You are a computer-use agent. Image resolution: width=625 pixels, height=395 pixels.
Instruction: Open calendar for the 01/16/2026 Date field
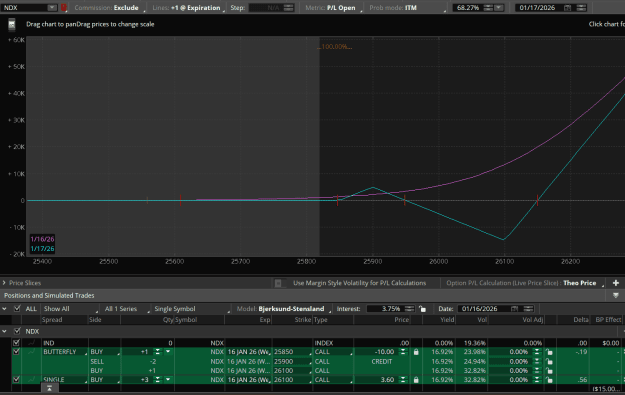(x=514, y=309)
